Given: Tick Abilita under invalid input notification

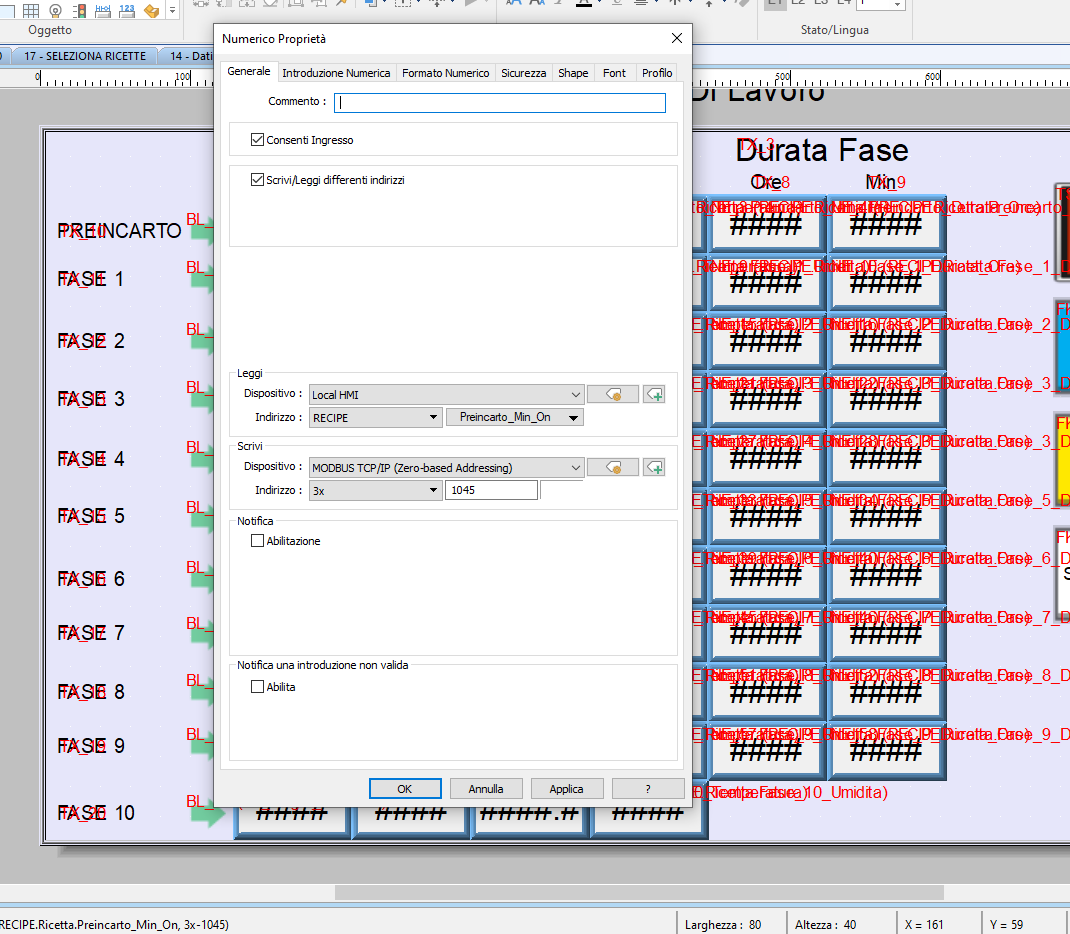Looking at the screenshot, I should tap(258, 687).
